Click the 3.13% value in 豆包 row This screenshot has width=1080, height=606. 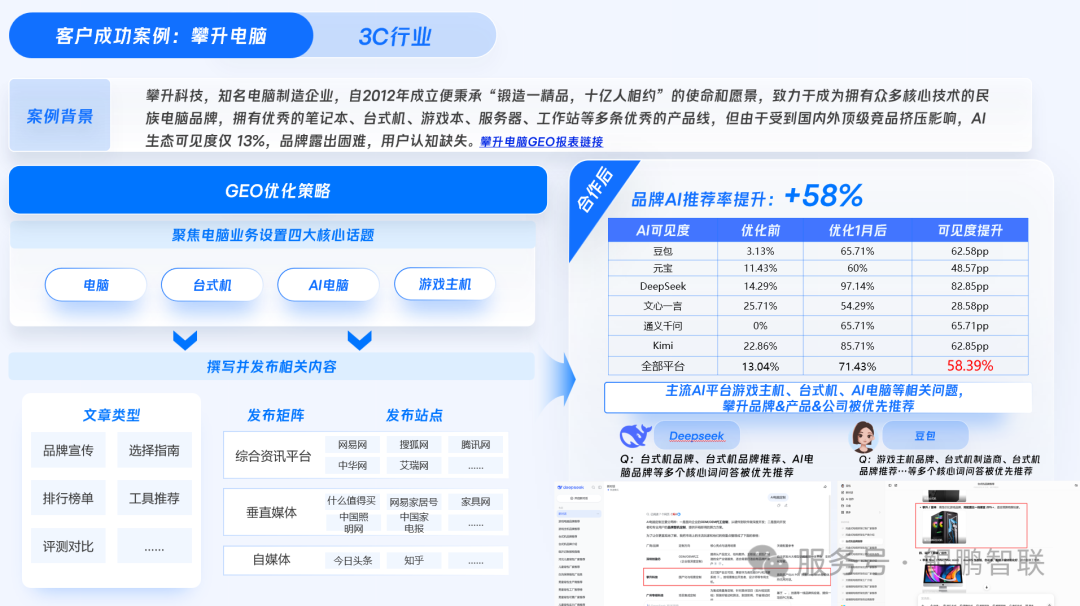click(x=760, y=251)
